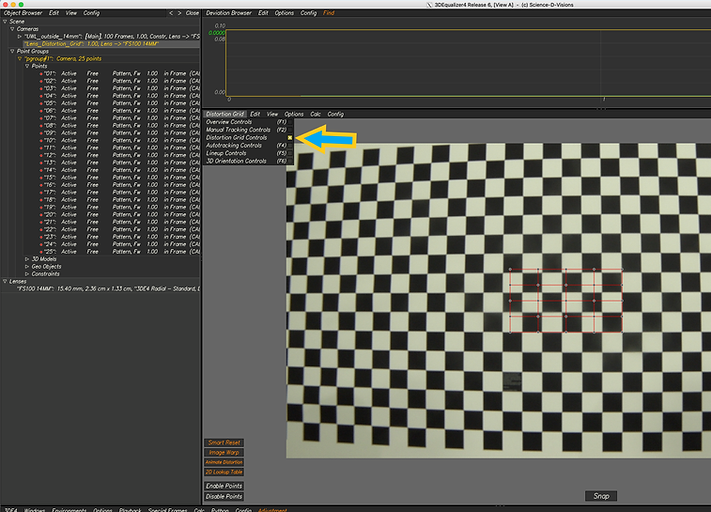Collapse the Points list
Image resolution: width=711 pixels, height=512 pixels.
point(27,66)
